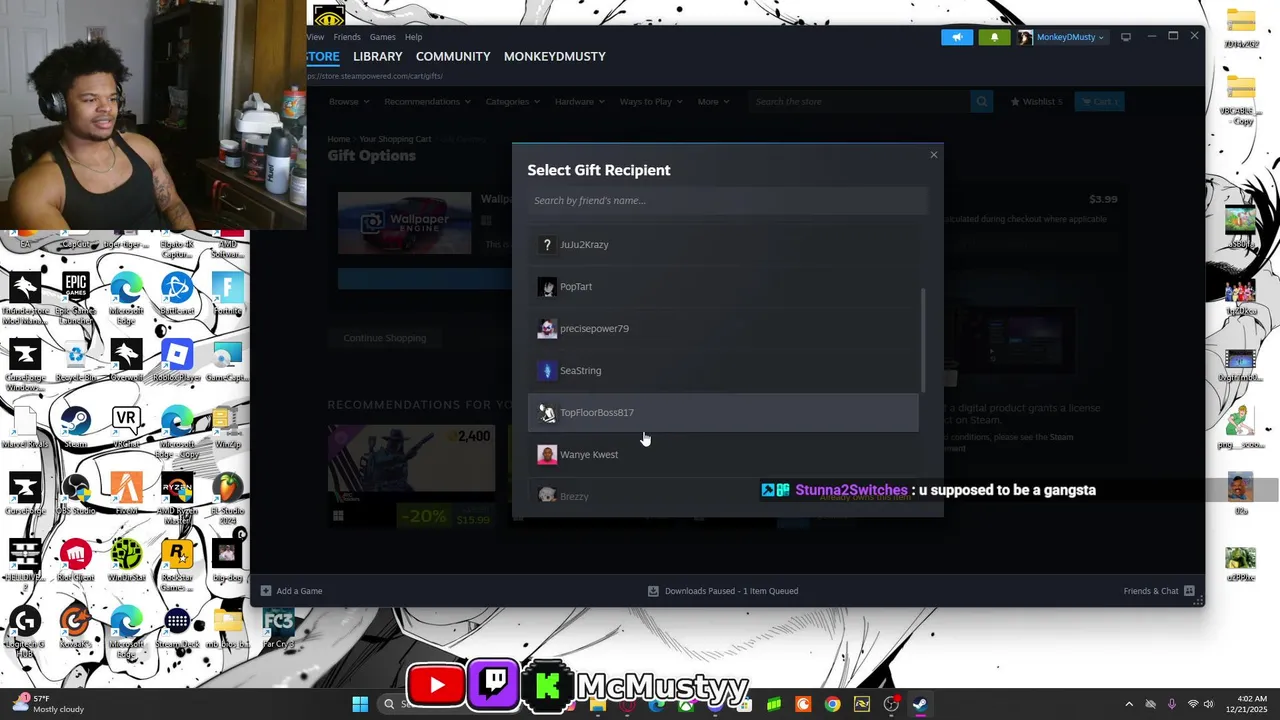Go to Steam COMMUNITY tab

453,57
